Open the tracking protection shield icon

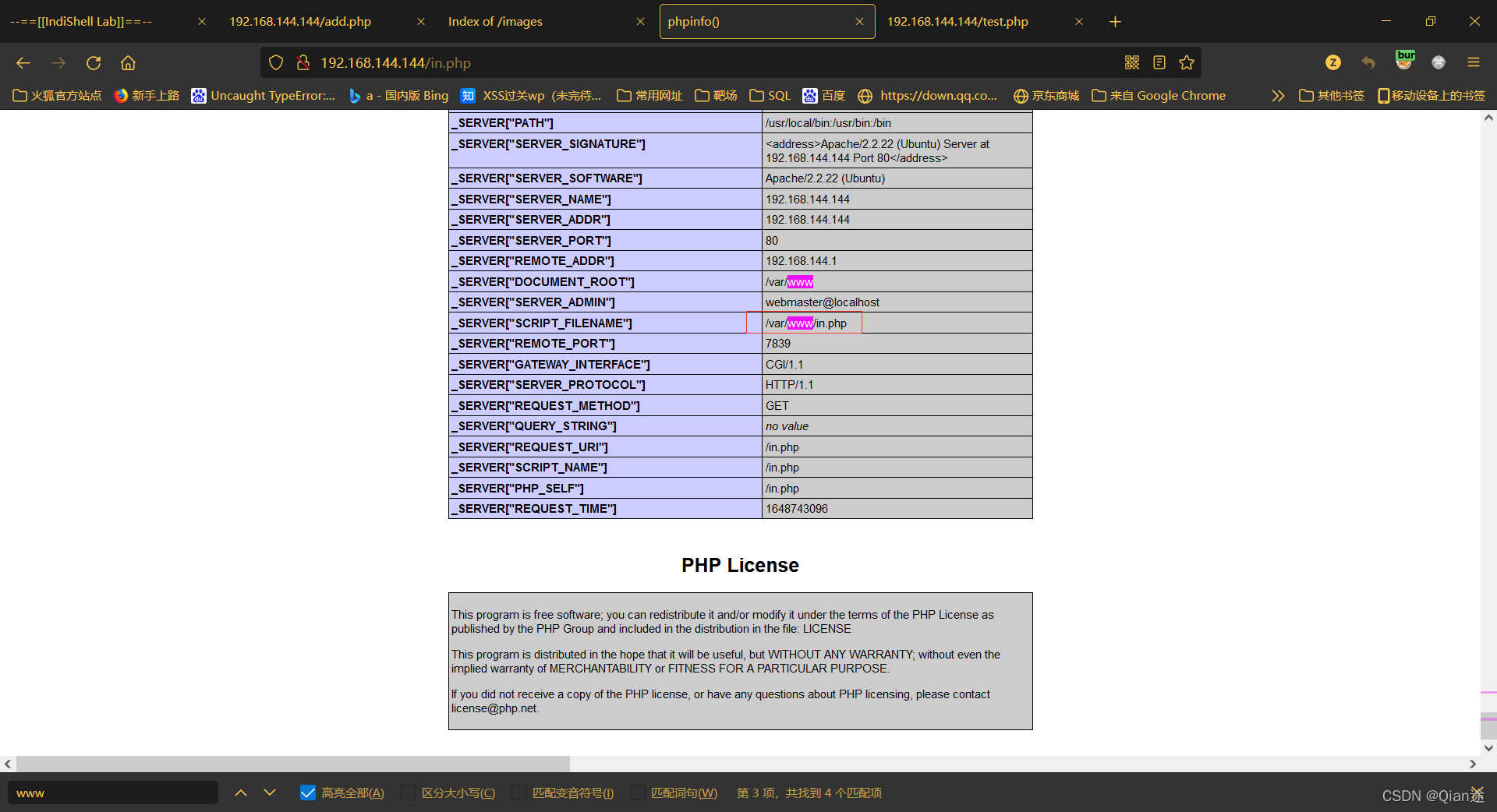coord(276,63)
